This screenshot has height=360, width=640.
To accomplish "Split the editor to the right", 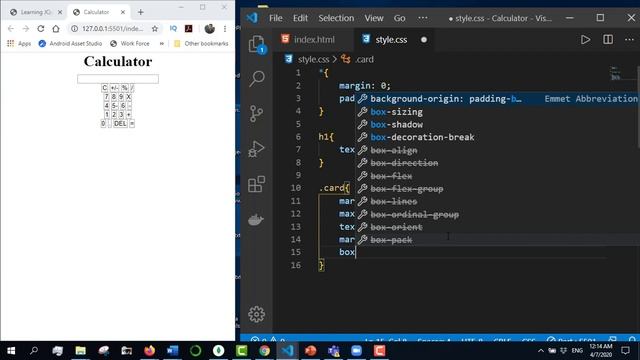I will coord(608,40).
